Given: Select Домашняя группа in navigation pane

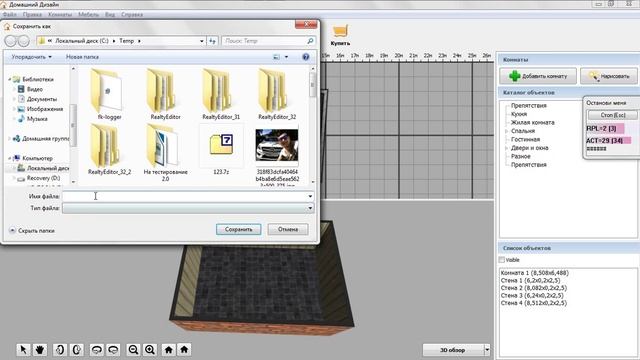Looking at the screenshot, I should tap(45, 139).
